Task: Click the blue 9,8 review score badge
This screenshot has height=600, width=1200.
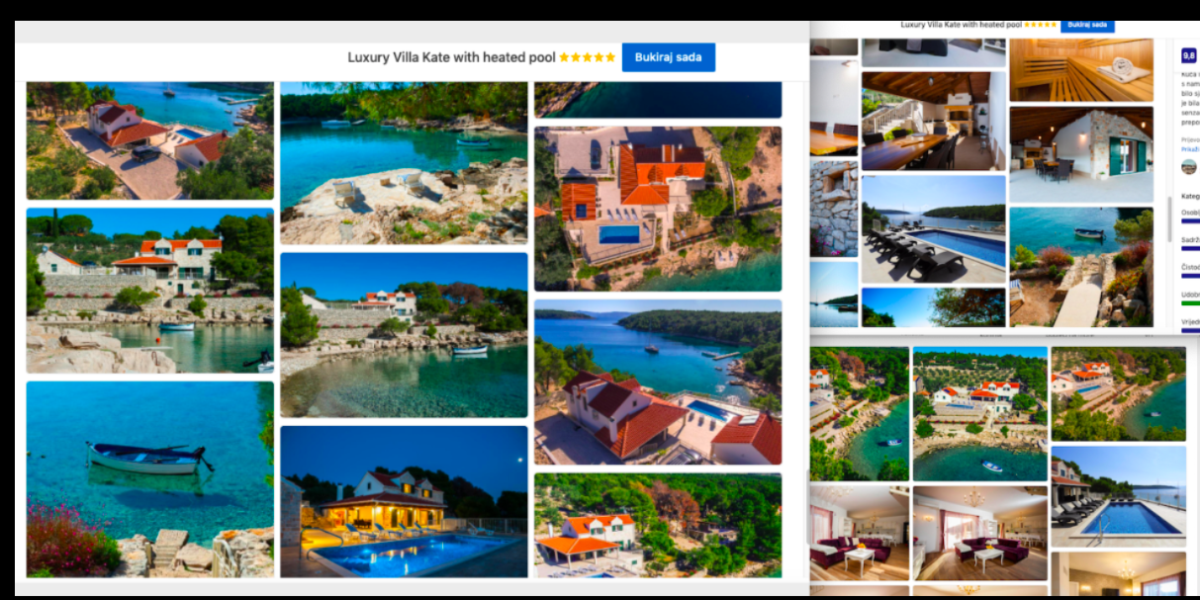Action: [1189, 56]
